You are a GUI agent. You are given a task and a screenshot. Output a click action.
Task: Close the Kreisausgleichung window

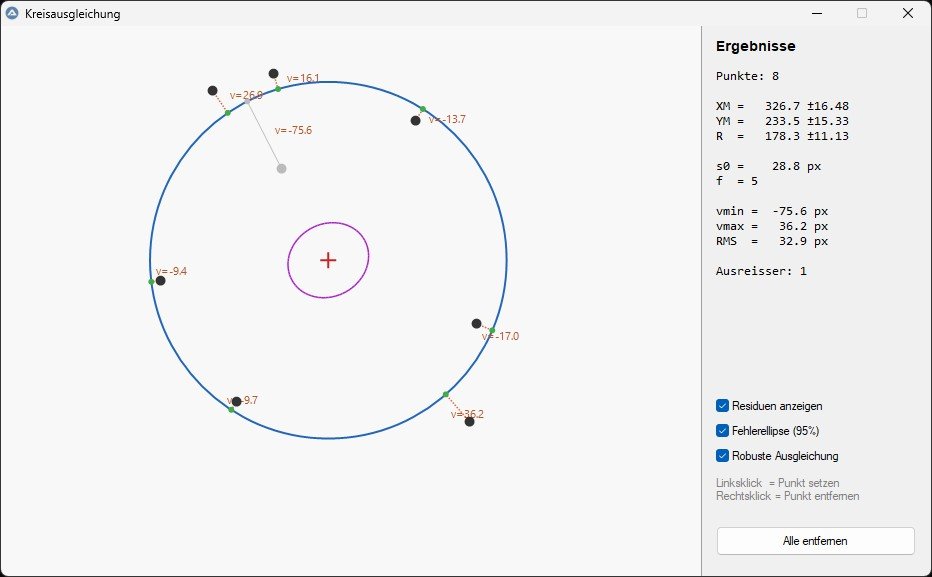(907, 14)
